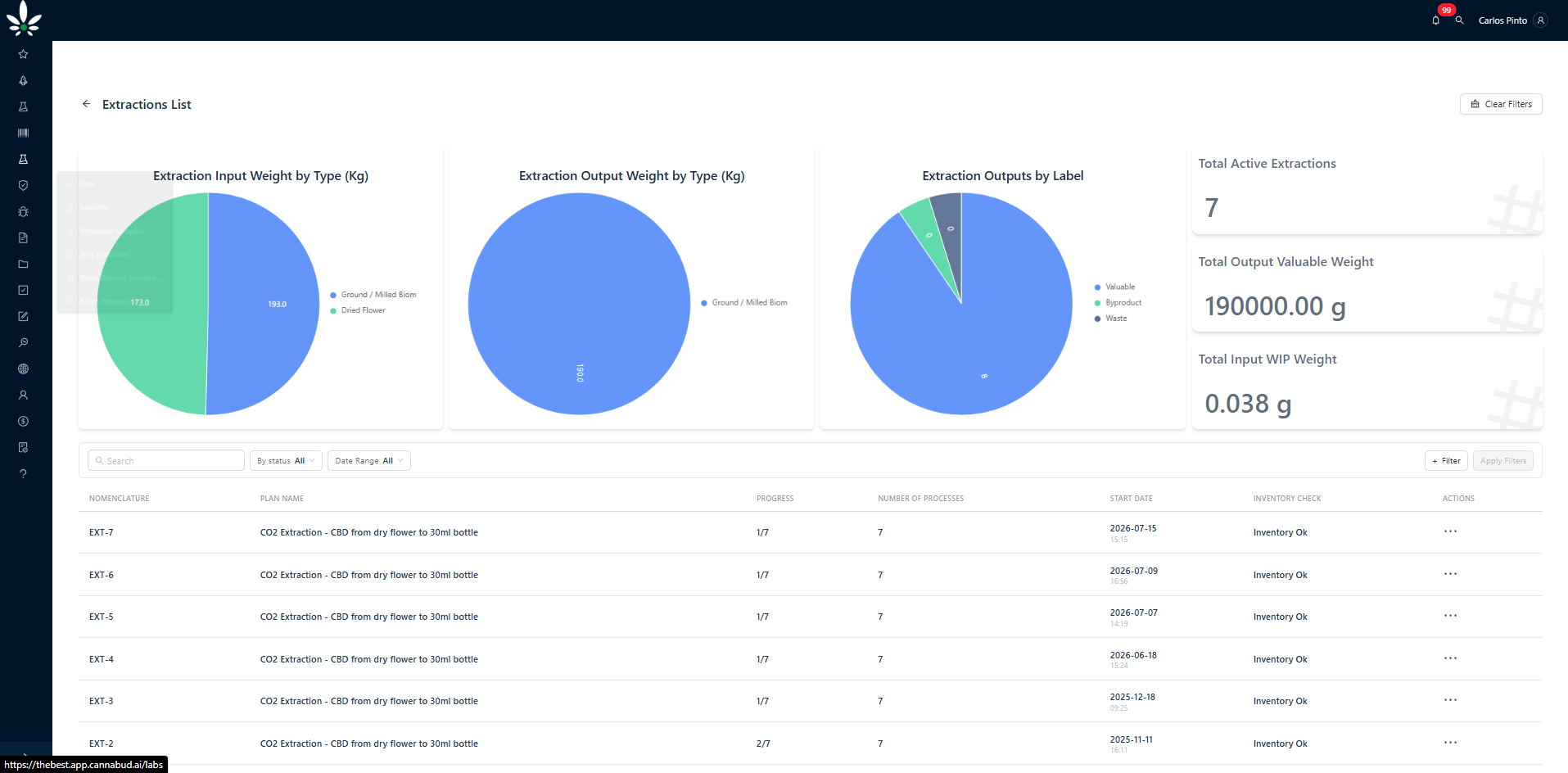Toggle the Waste legend entry

point(1111,319)
